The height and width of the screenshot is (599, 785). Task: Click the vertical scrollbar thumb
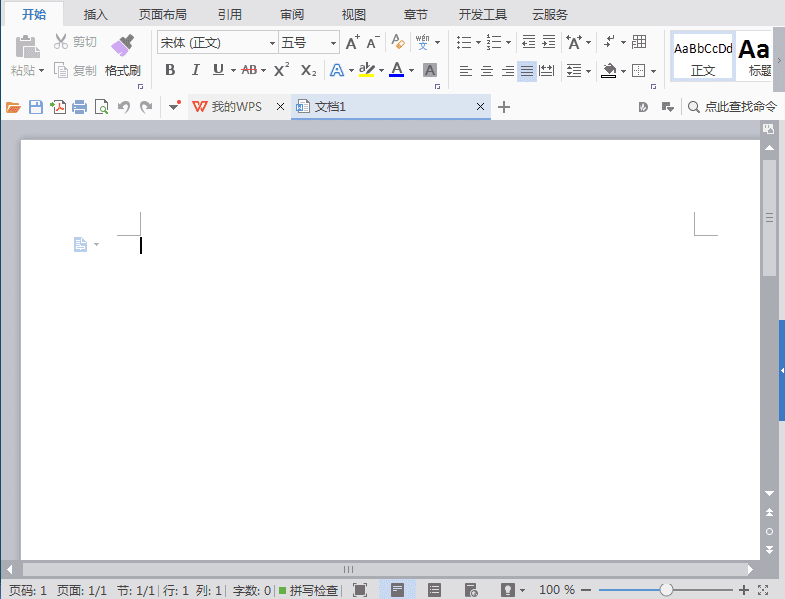(769, 217)
